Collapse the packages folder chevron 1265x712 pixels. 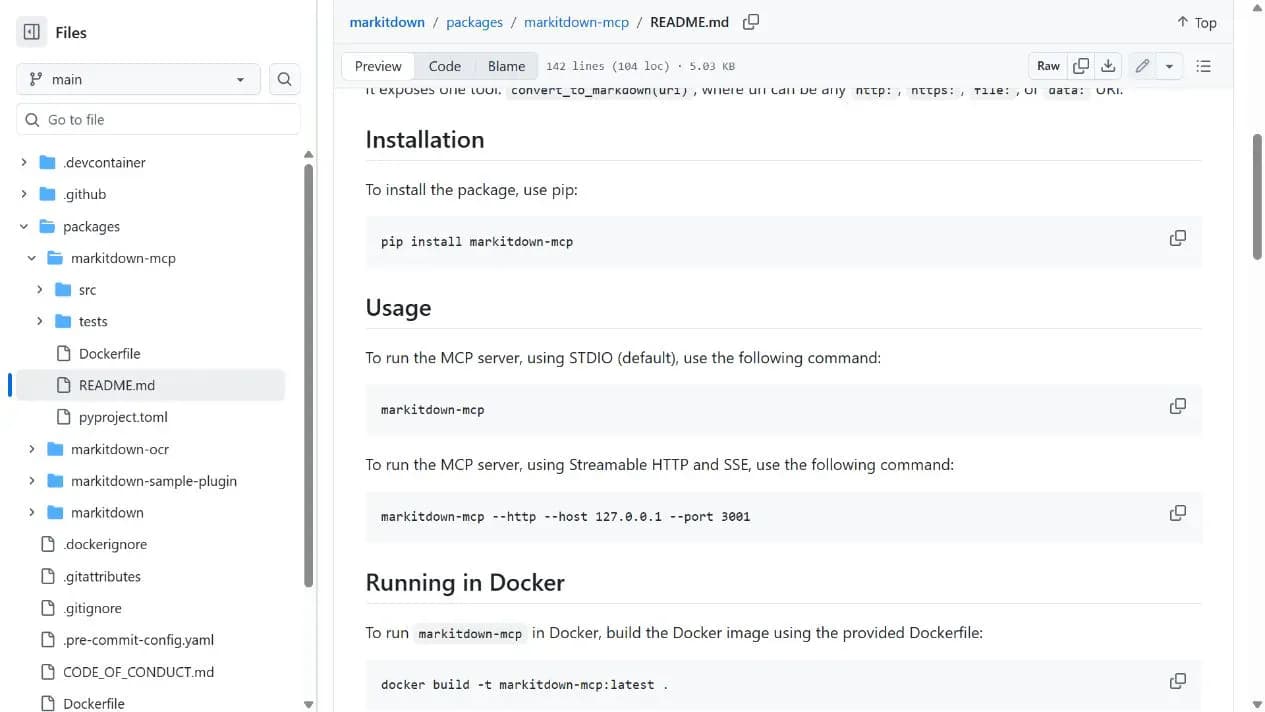24,226
